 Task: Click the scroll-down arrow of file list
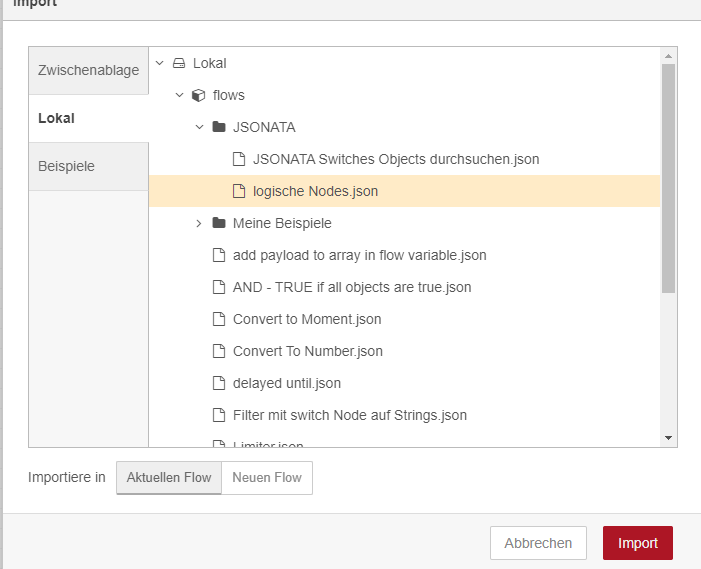coord(668,438)
